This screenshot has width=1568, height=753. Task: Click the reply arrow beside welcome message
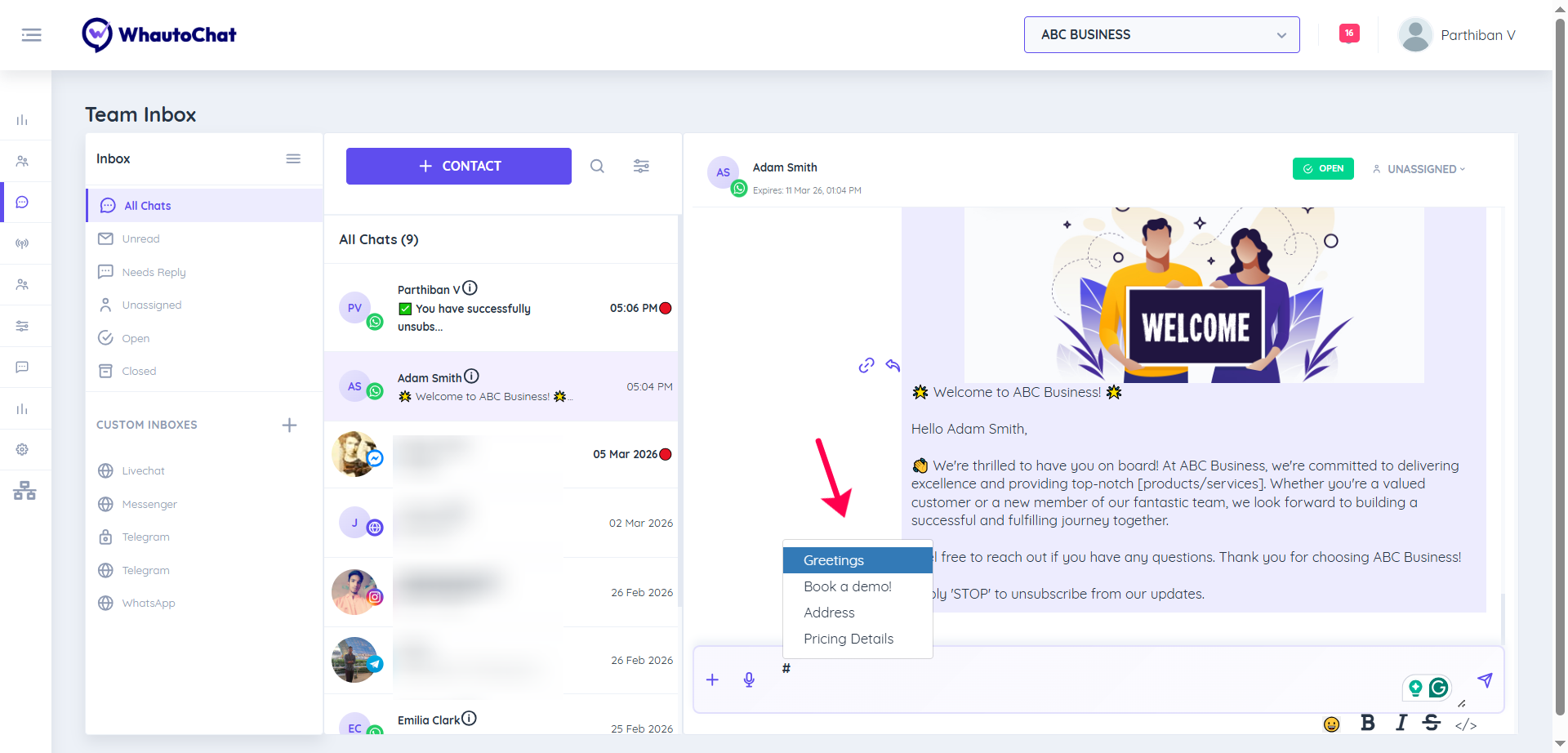click(893, 365)
